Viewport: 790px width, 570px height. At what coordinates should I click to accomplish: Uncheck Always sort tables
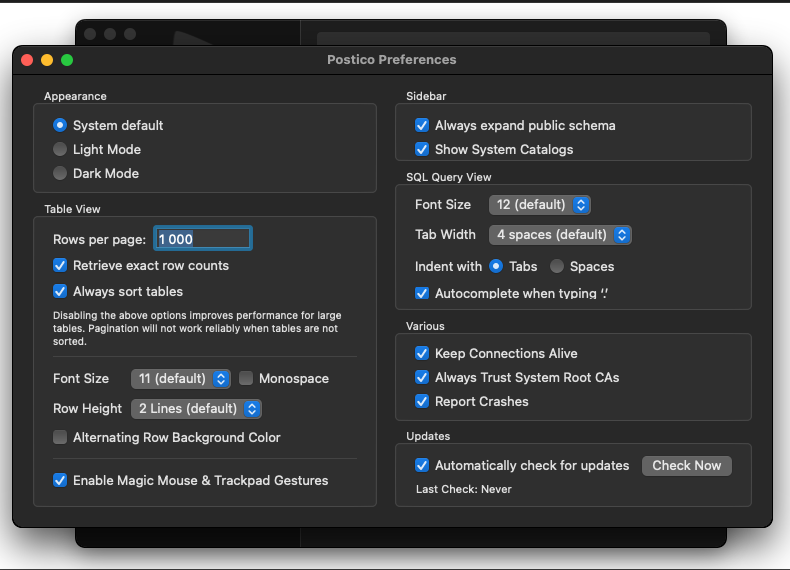pyautogui.click(x=61, y=291)
